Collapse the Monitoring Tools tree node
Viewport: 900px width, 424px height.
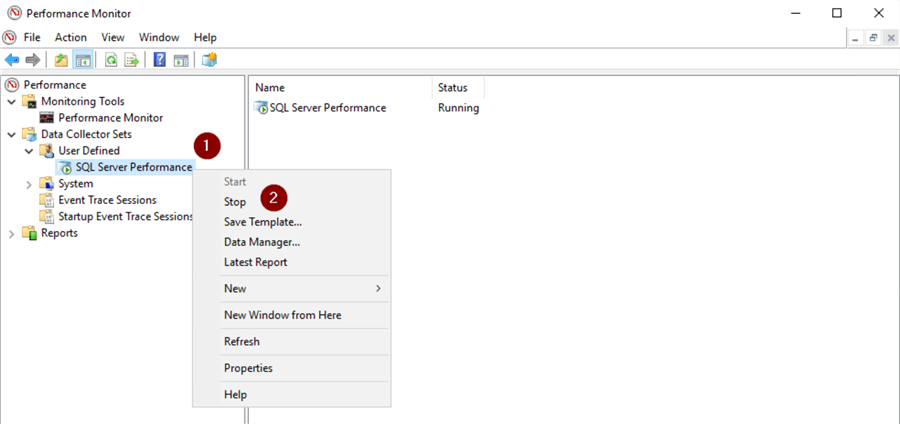click(x=11, y=102)
